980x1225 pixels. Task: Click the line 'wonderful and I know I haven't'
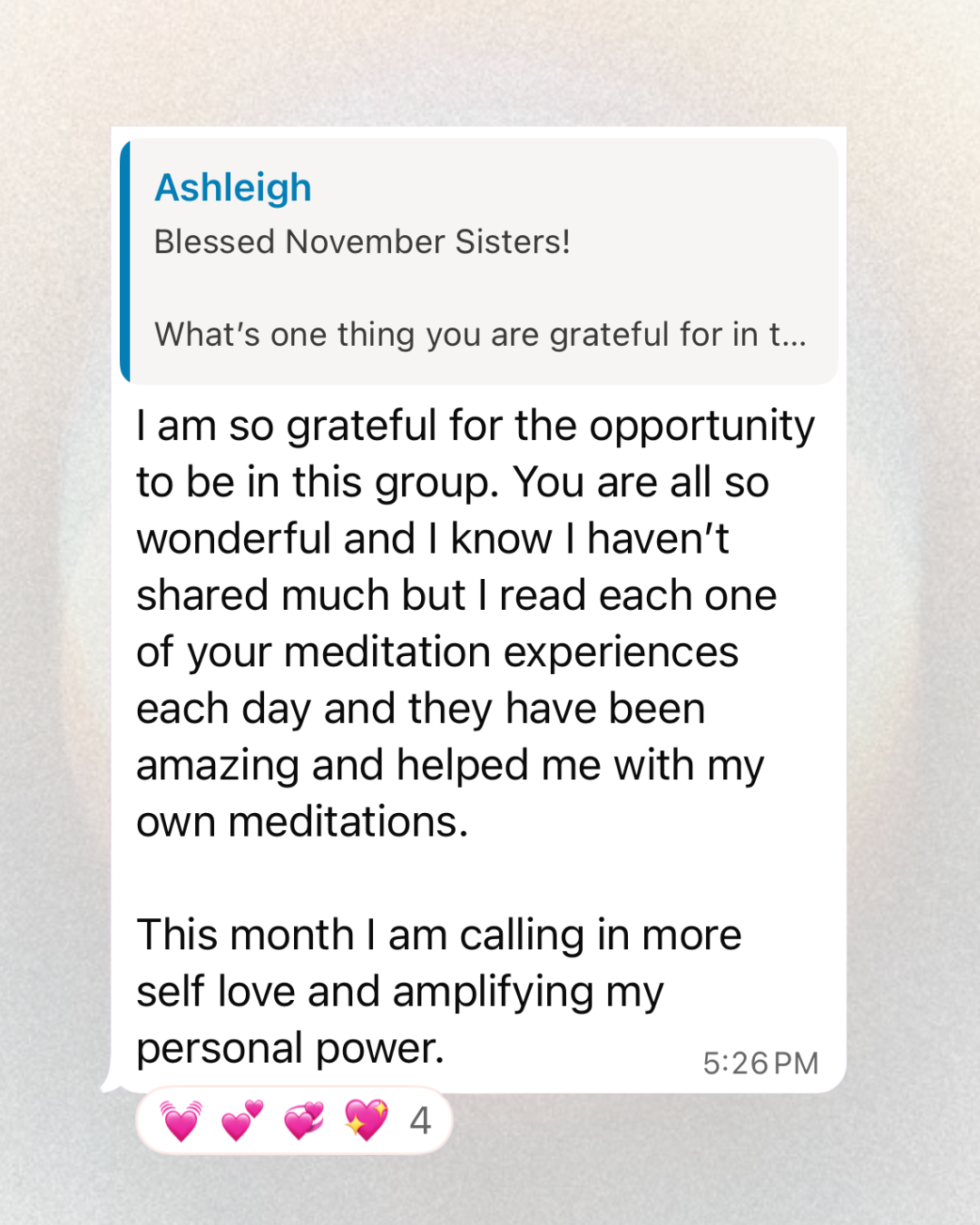pos(433,539)
